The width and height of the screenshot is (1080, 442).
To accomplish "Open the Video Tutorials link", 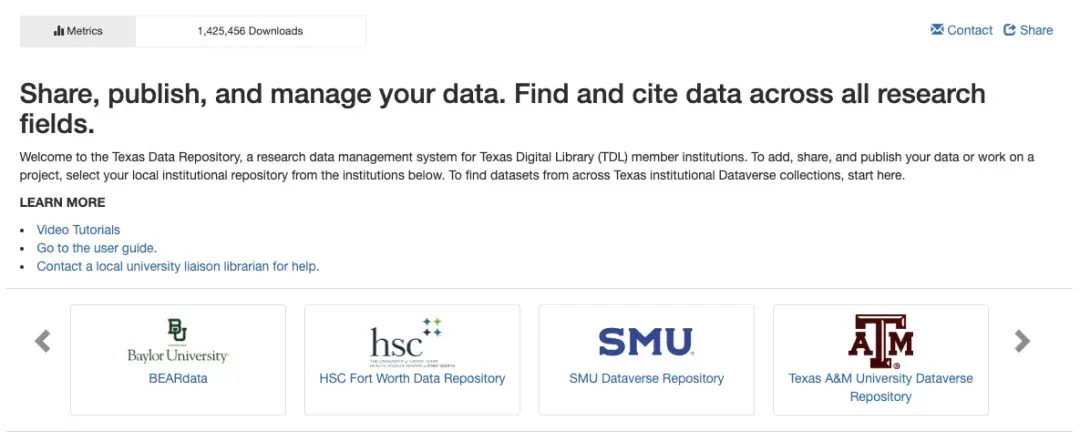I will [78, 230].
